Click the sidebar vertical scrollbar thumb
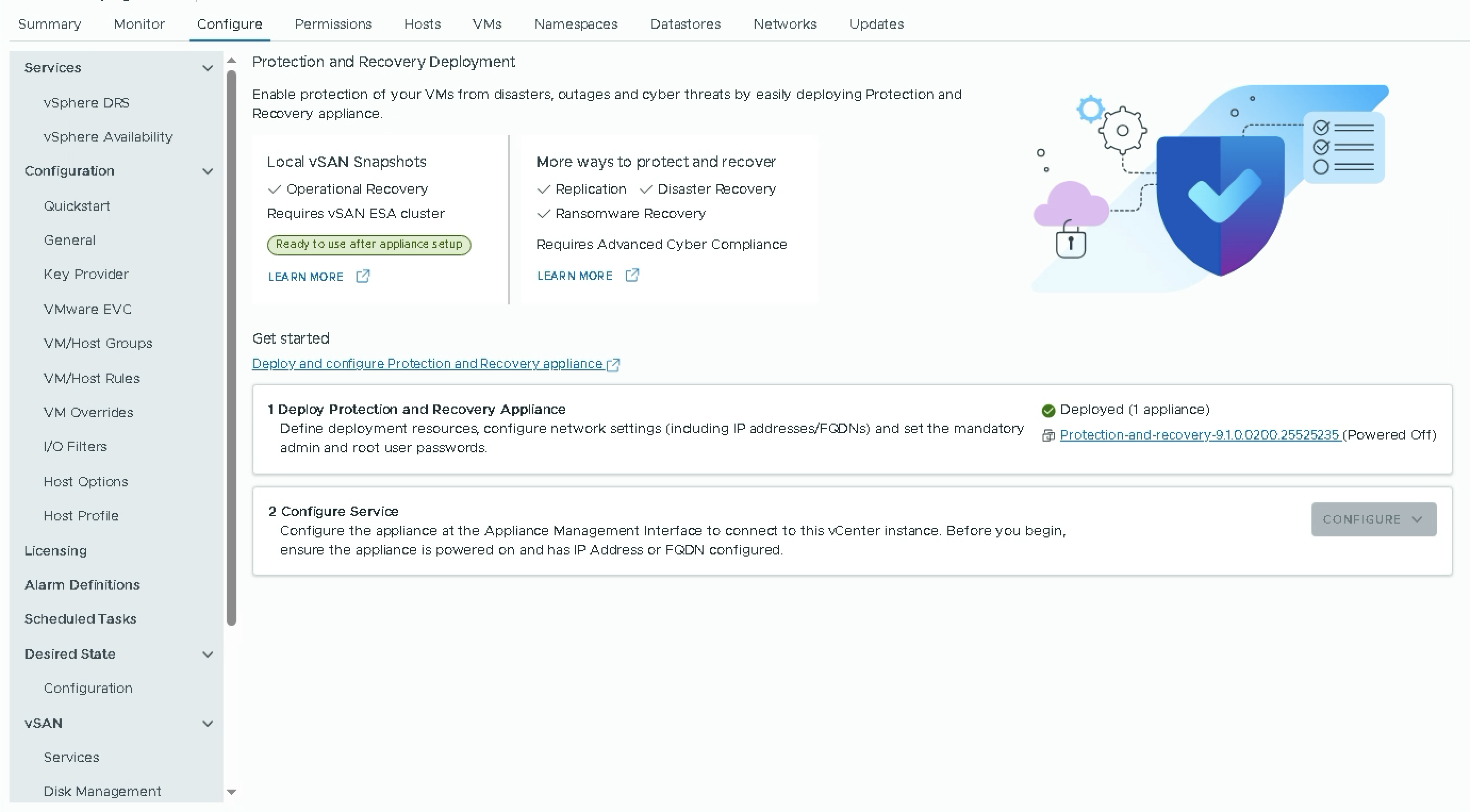The image size is (1470, 812). point(231,348)
